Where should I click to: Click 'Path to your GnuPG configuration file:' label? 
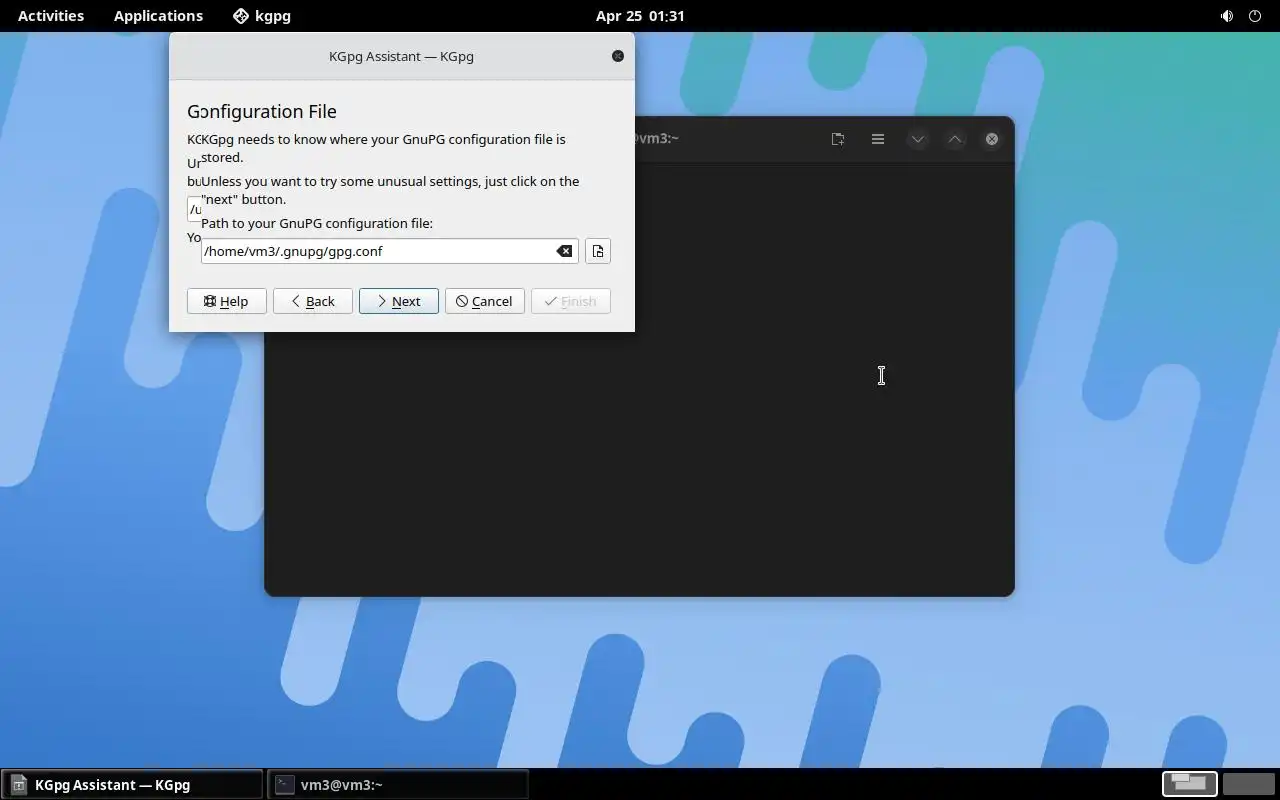pos(317,223)
